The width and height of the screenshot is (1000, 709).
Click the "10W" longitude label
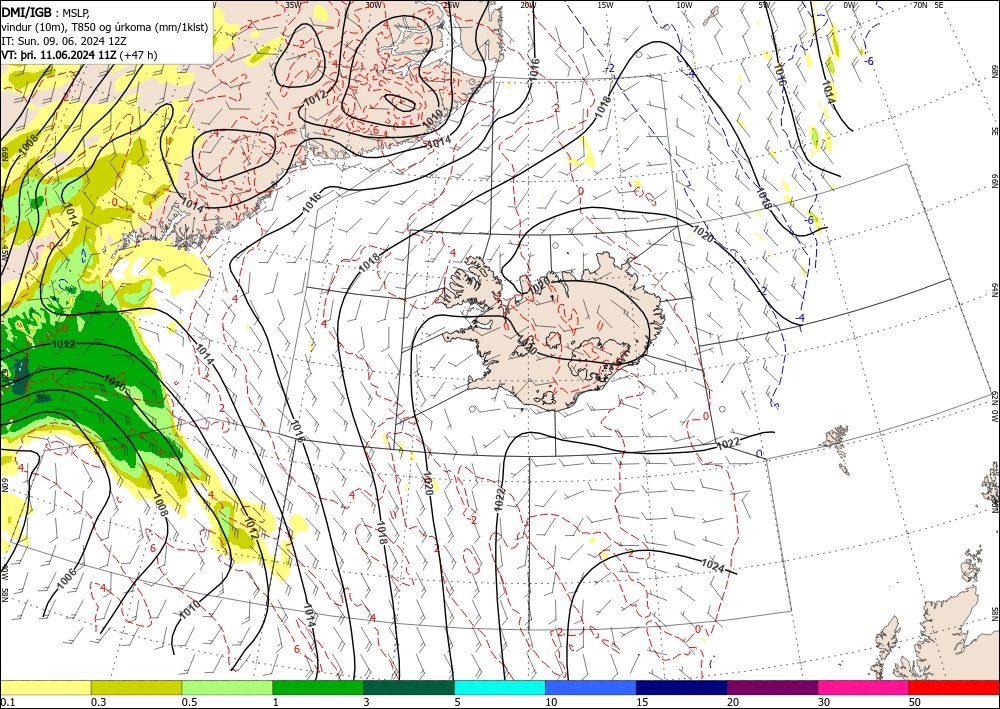[684, 4]
